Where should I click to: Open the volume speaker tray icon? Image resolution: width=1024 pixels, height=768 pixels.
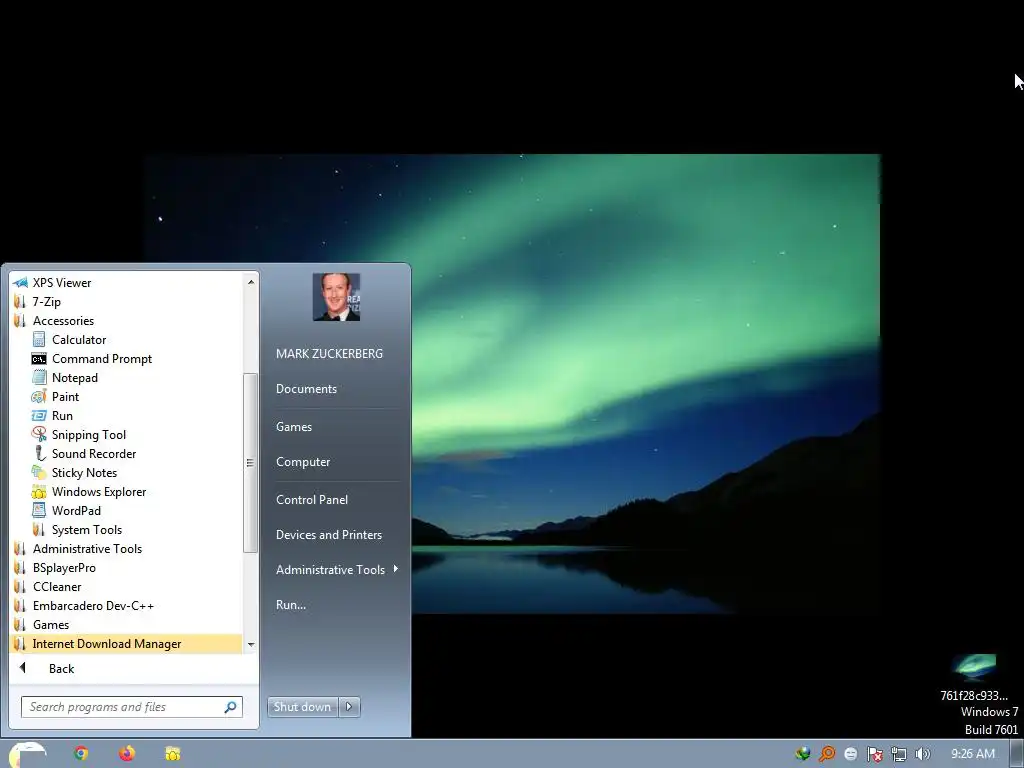pos(922,754)
